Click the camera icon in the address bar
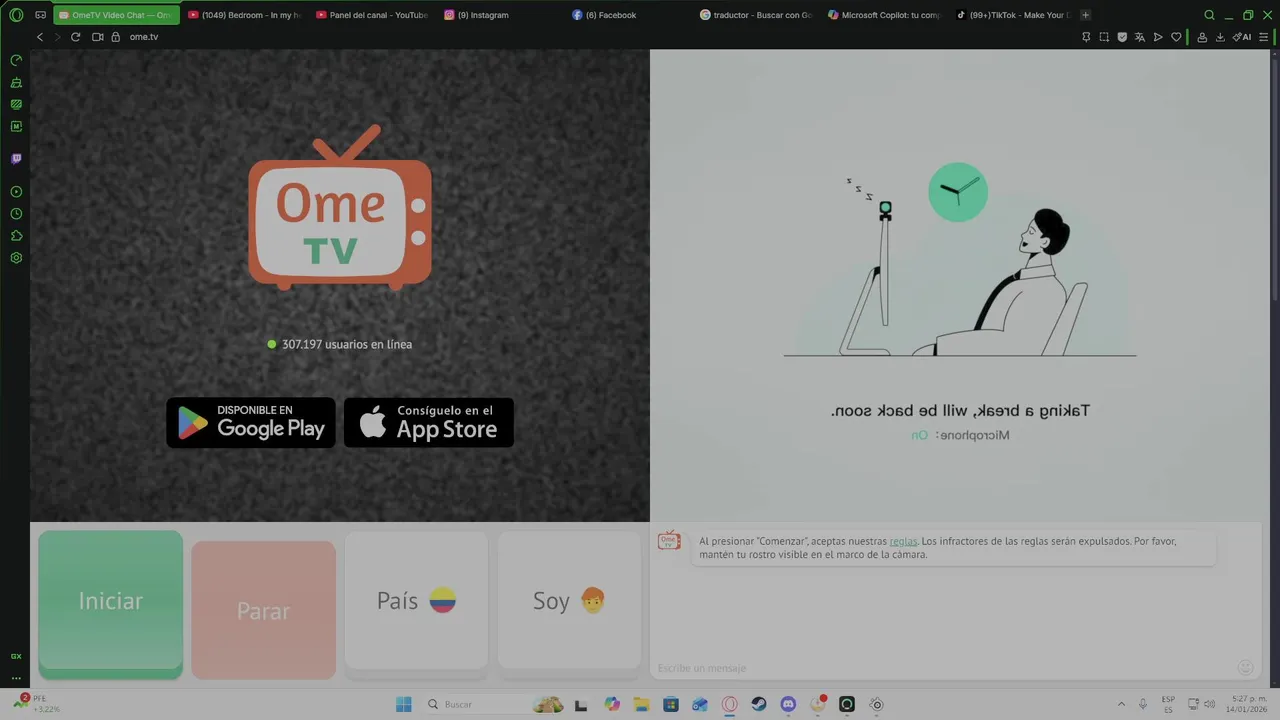The height and width of the screenshot is (720, 1280). 98,37
